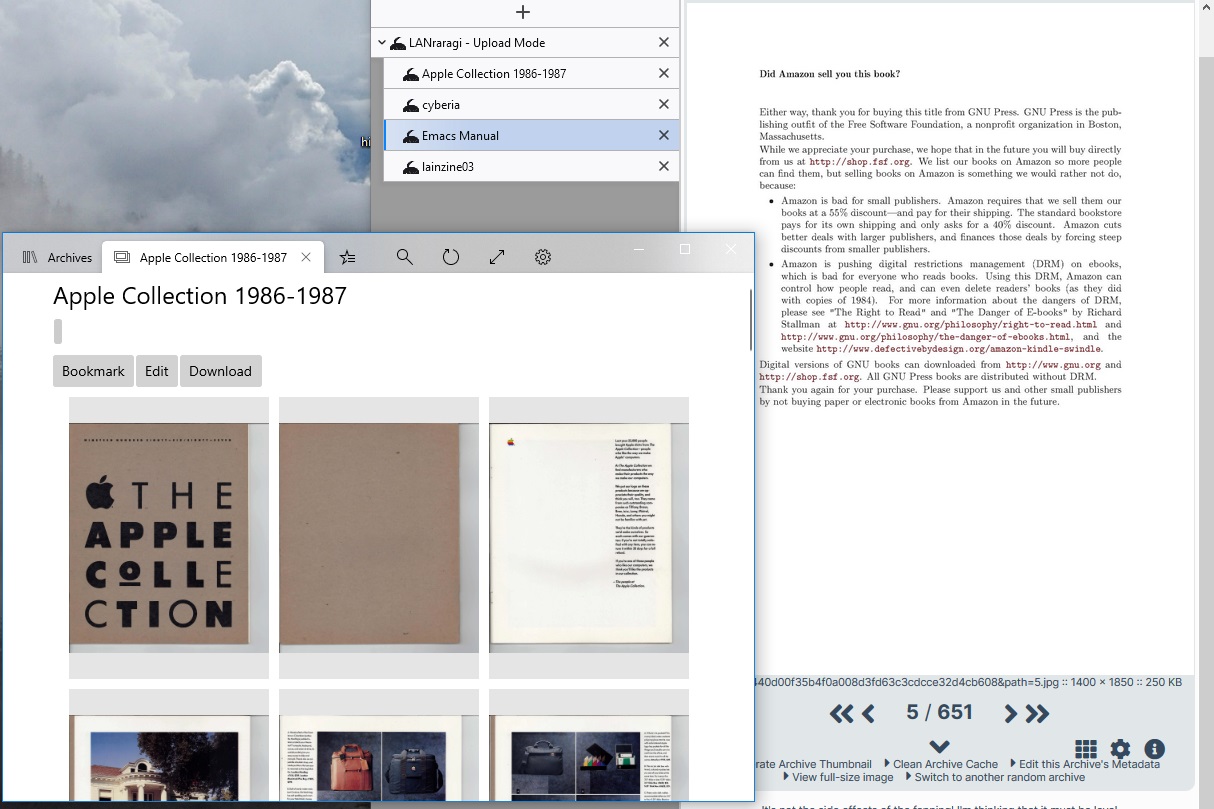Image resolution: width=1214 pixels, height=809 pixels.
Task: Open reader settings gear icon
Action: pos(1120,749)
